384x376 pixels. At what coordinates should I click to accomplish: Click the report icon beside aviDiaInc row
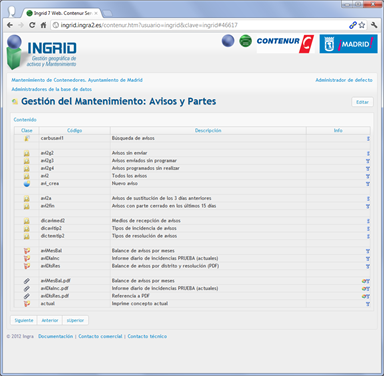pos(27,258)
